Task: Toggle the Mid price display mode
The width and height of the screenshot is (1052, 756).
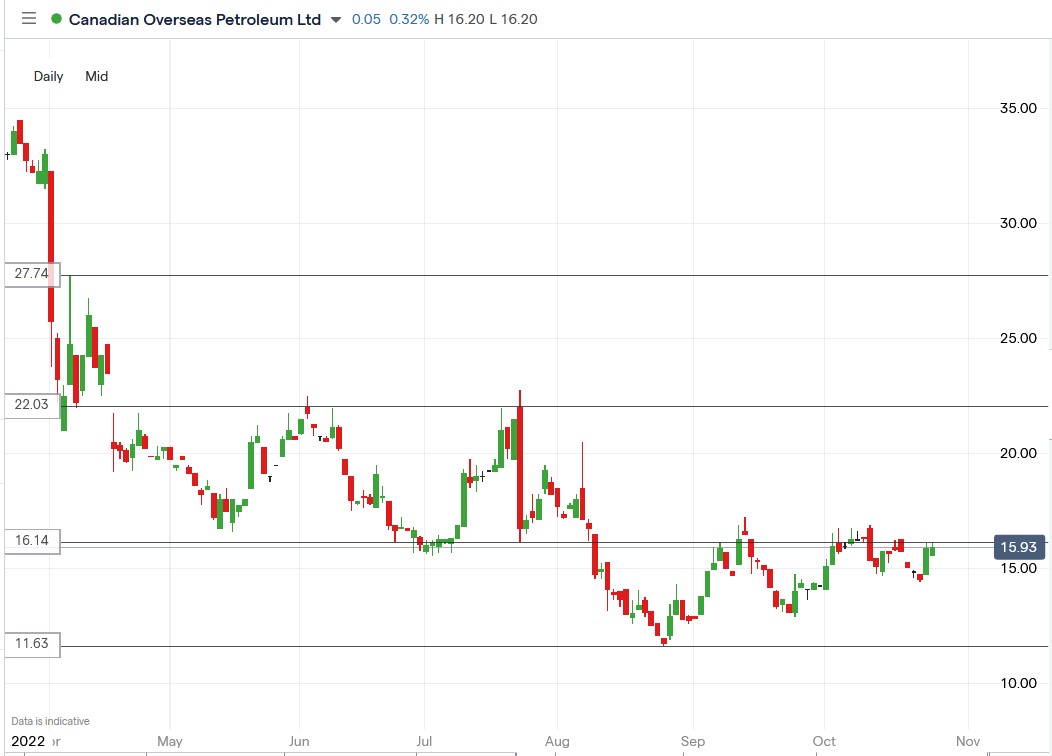Action: [x=96, y=76]
